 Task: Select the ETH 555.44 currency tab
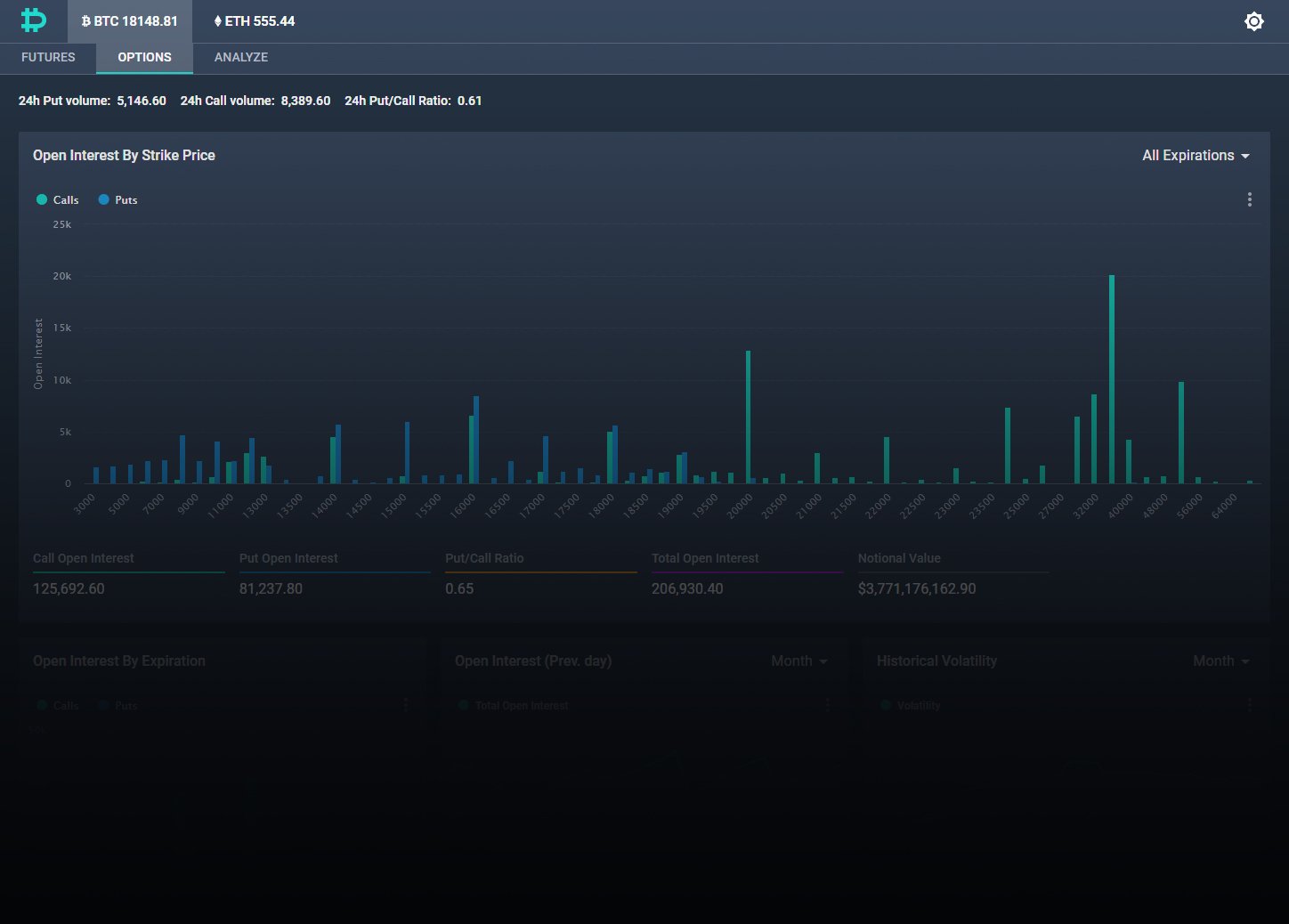[255, 21]
